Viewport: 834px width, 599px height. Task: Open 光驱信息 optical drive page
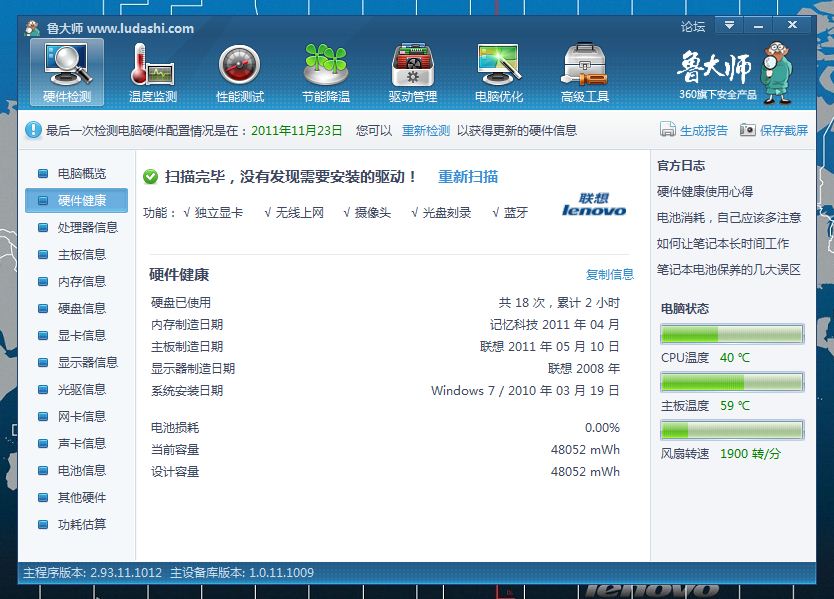[77, 389]
